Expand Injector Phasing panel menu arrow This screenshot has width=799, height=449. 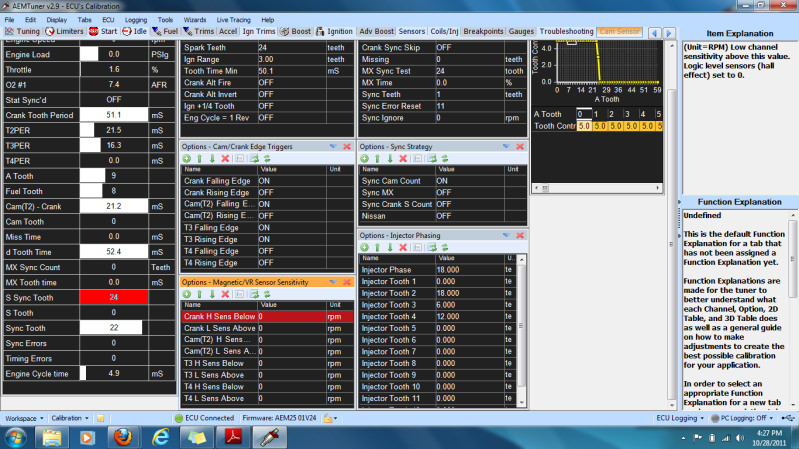505,235
